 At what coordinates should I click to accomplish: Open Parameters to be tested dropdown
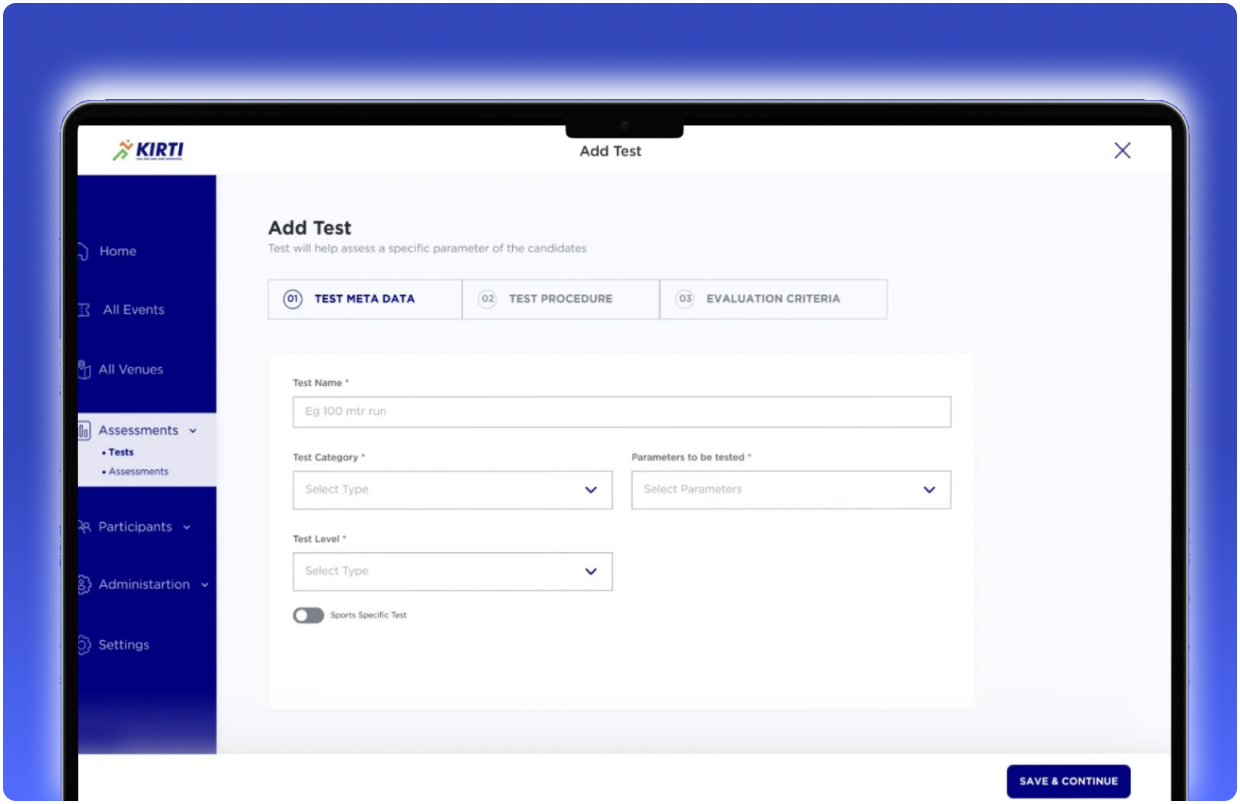[791, 490]
